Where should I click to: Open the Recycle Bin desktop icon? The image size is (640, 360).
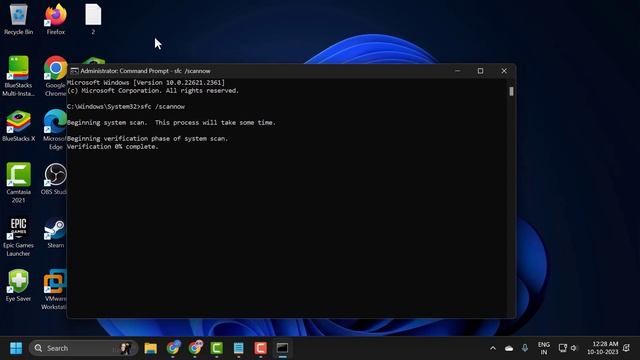click(x=18, y=20)
